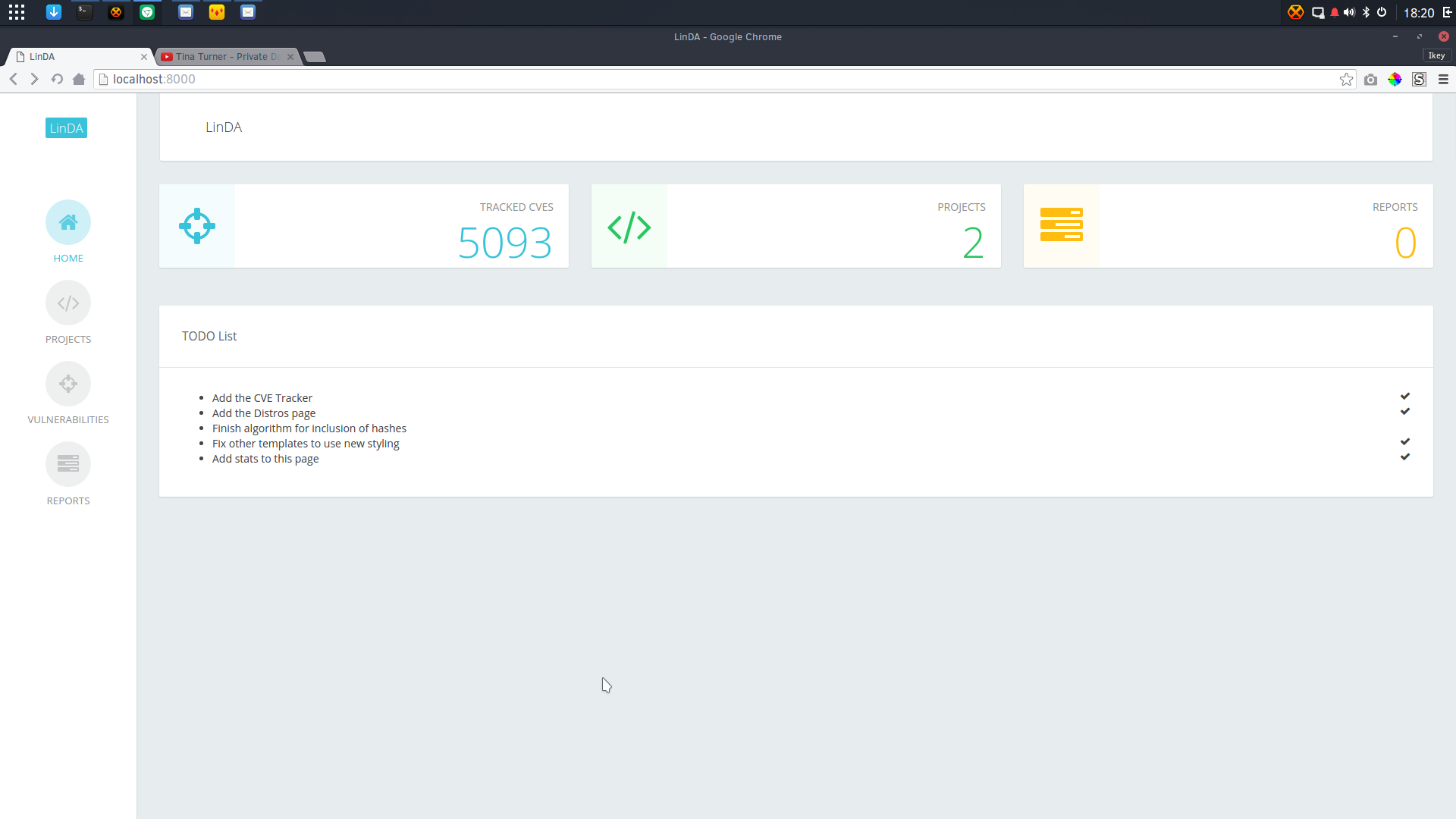Reload the current page

57,79
